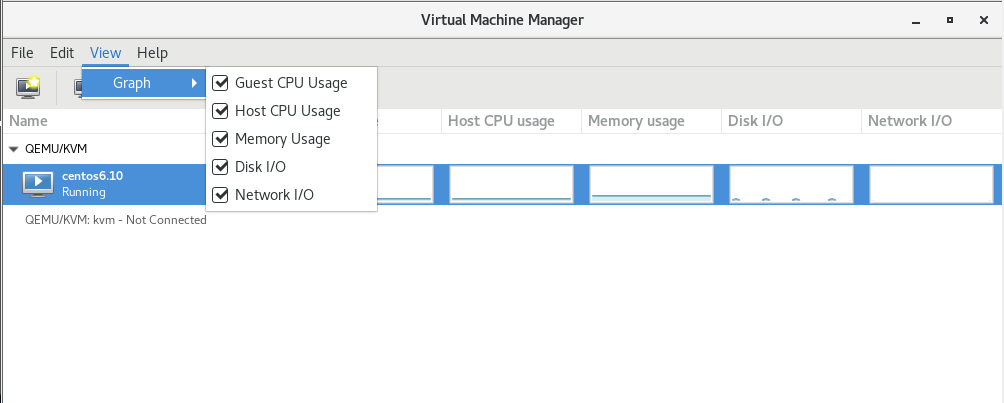Sort by the Name column header

pos(30,121)
